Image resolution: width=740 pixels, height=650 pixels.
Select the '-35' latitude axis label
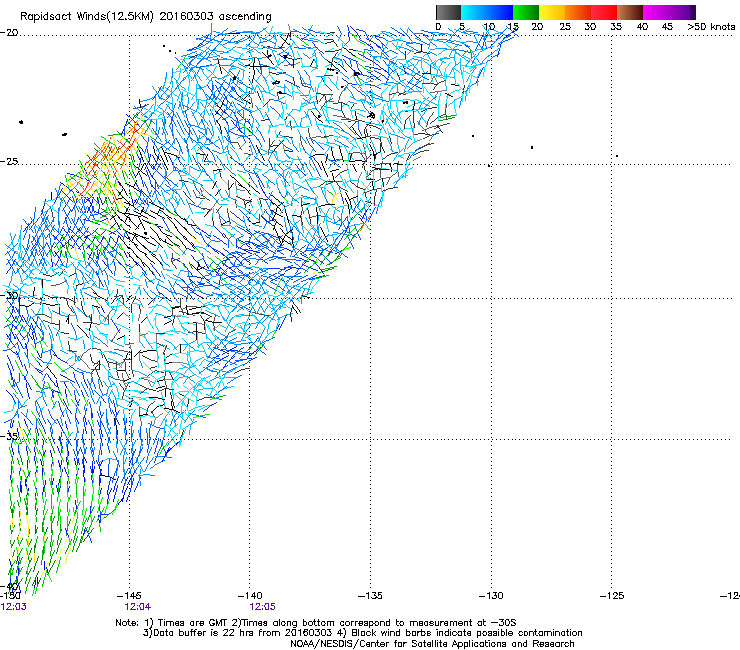pos(9,436)
